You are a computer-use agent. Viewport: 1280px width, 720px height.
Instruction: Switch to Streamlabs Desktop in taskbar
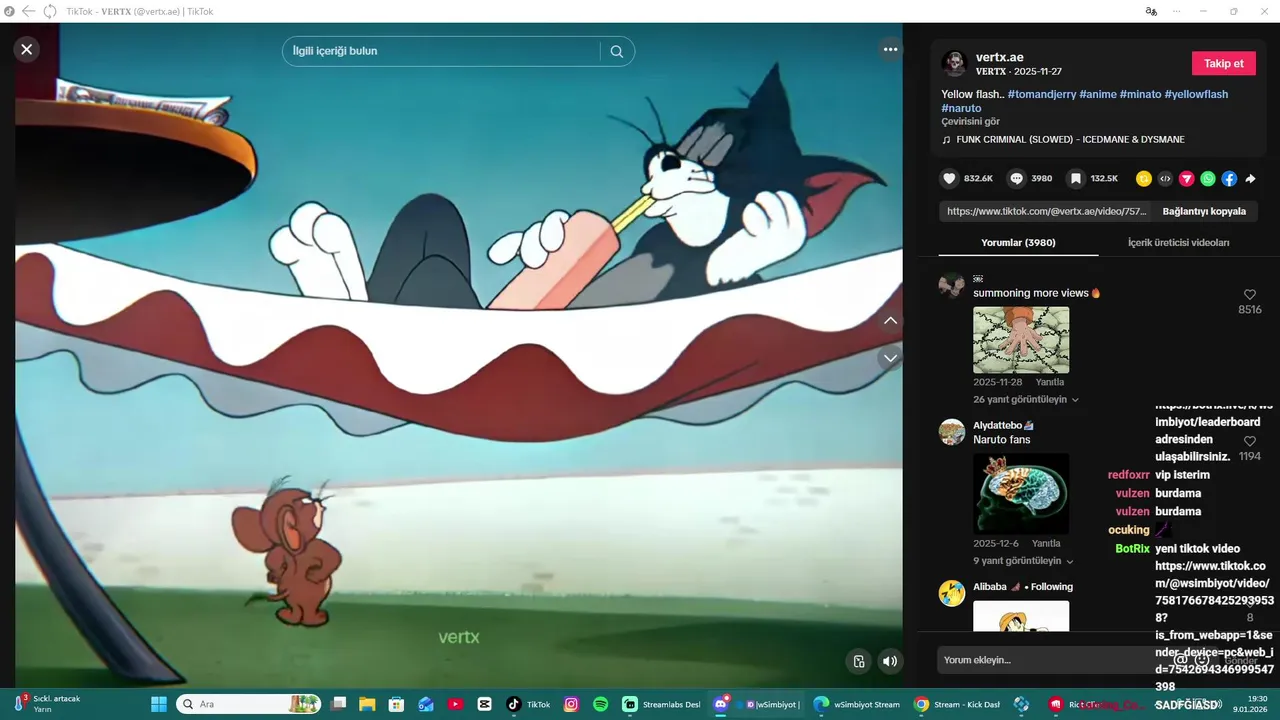661,704
